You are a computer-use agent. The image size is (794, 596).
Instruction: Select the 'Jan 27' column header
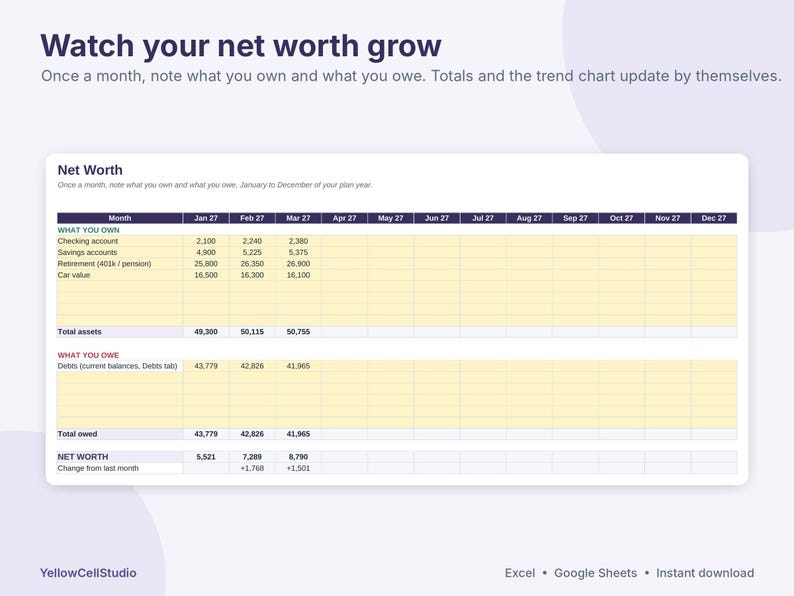coord(206,218)
